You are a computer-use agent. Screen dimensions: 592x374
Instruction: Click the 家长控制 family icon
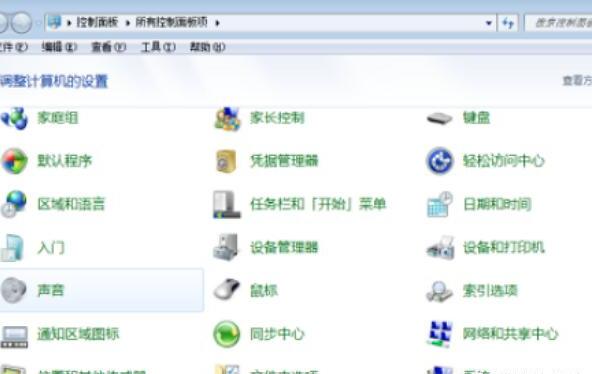227,119
